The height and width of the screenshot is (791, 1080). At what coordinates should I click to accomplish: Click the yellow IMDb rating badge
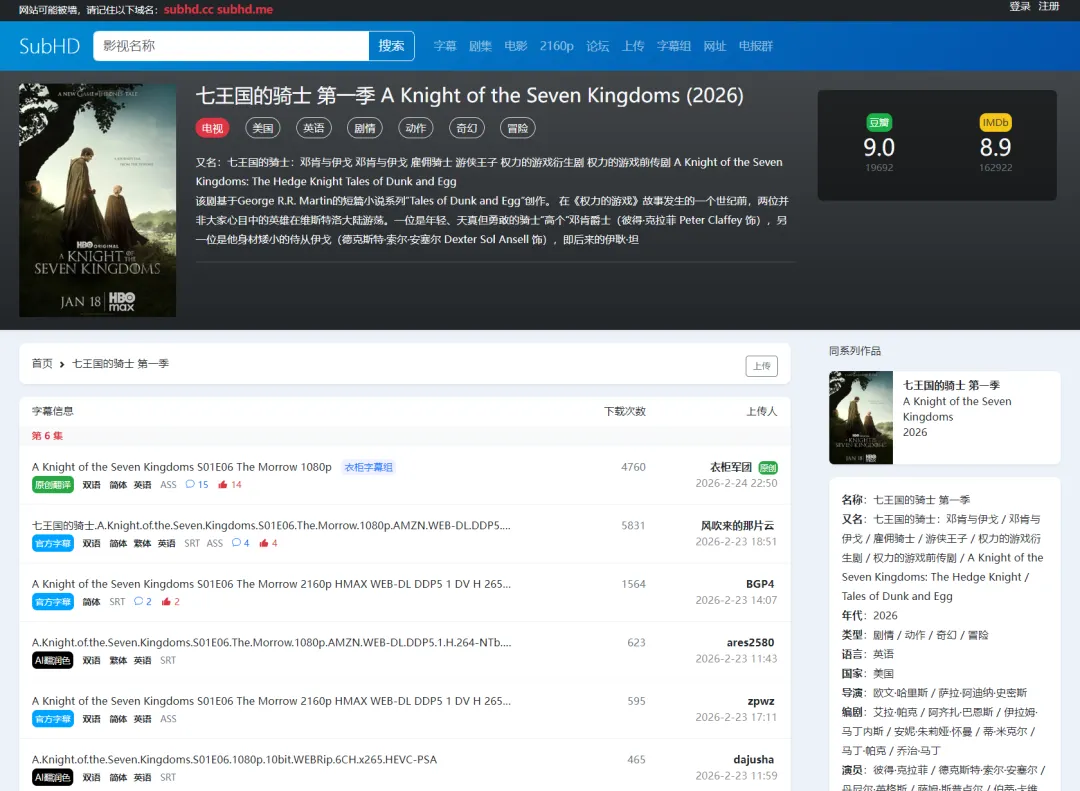coord(995,123)
